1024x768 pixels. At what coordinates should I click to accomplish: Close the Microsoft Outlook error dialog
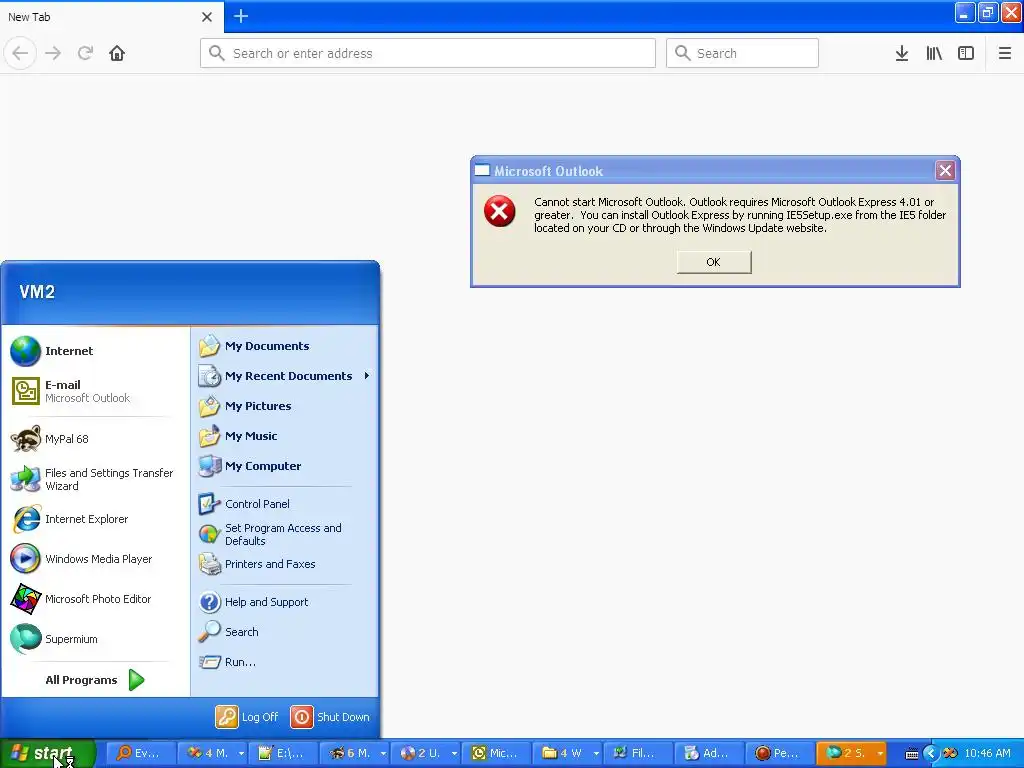click(945, 171)
